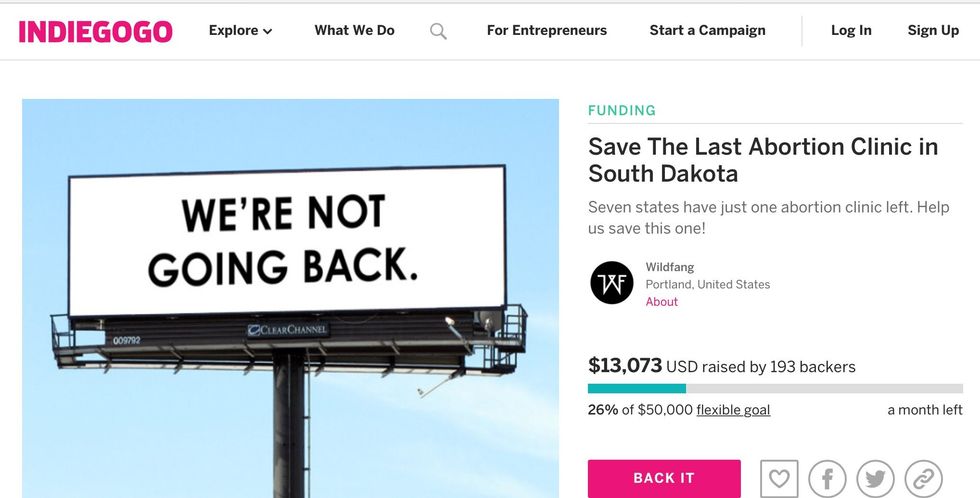Go to Indiegogo home logo
Image resolution: width=980 pixels, height=498 pixels.
pyautogui.click(x=95, y=31)
